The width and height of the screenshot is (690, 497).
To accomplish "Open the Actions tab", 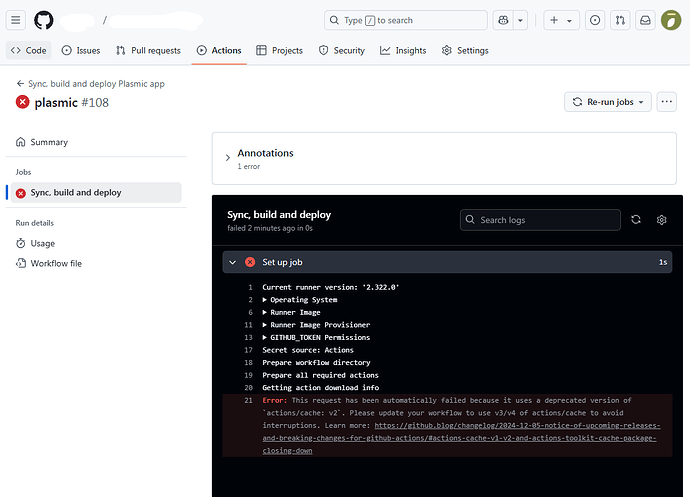I will coord(219,51).
